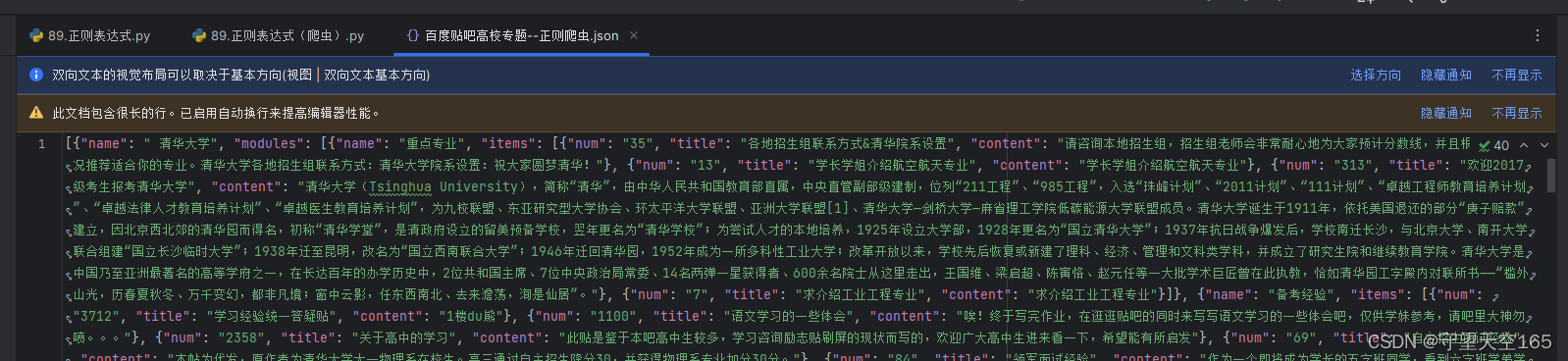Switch to 89.正则表达式（爬虫）.py tab

[278, 35]
